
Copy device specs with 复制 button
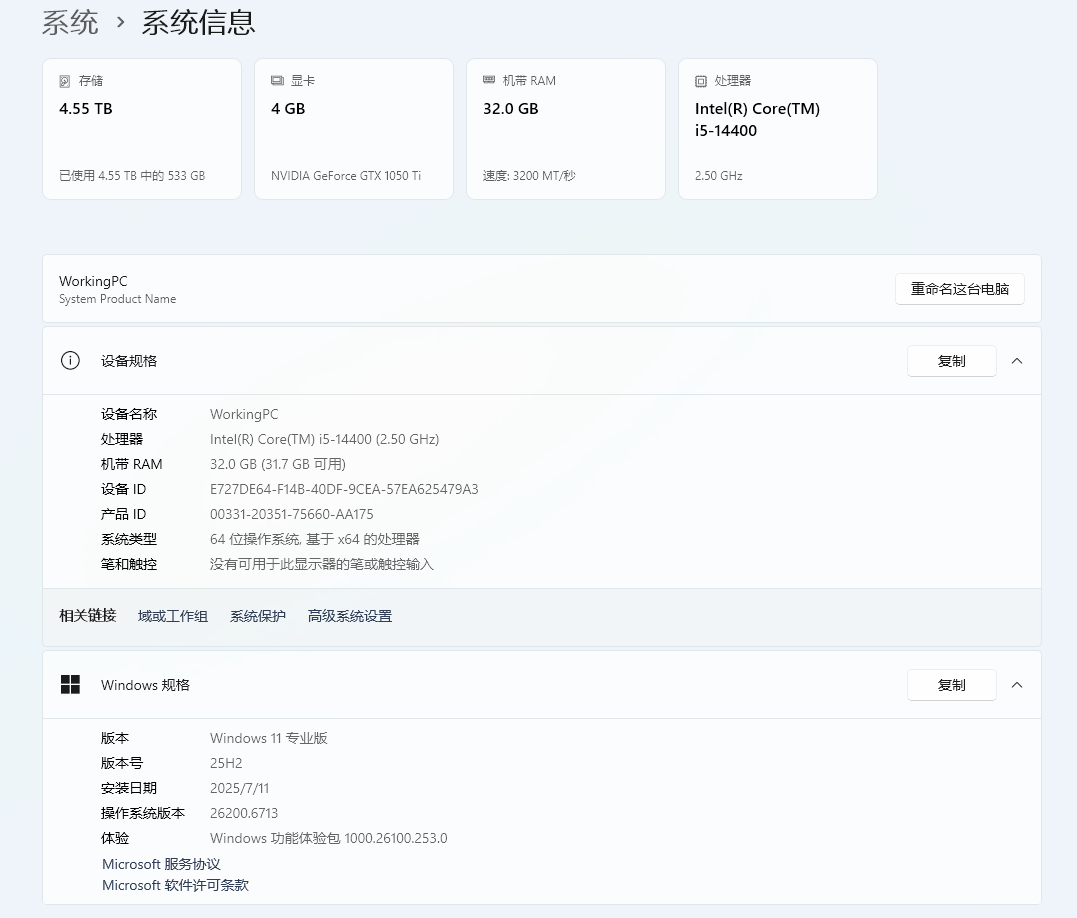coord(951,361)
